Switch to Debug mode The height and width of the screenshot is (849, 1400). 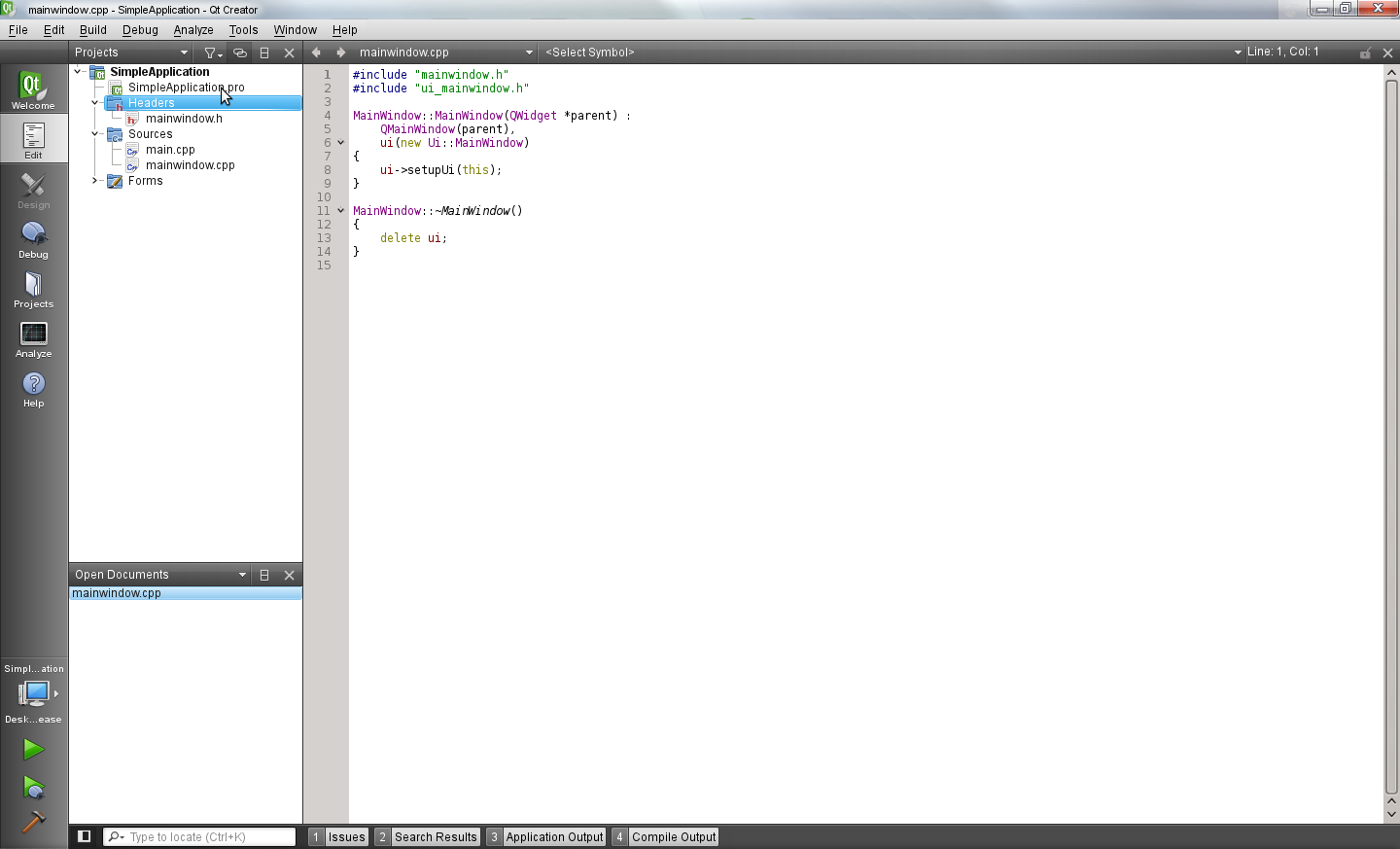[x=33, y=239]
